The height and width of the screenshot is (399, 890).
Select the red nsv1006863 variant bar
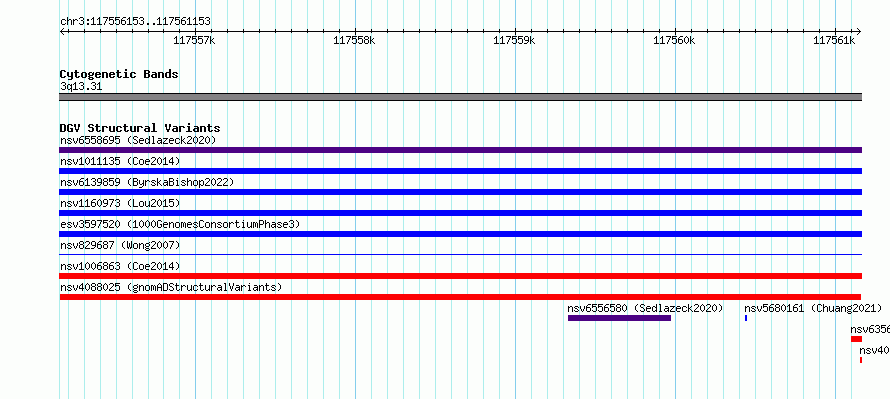(x=460, y=276)
